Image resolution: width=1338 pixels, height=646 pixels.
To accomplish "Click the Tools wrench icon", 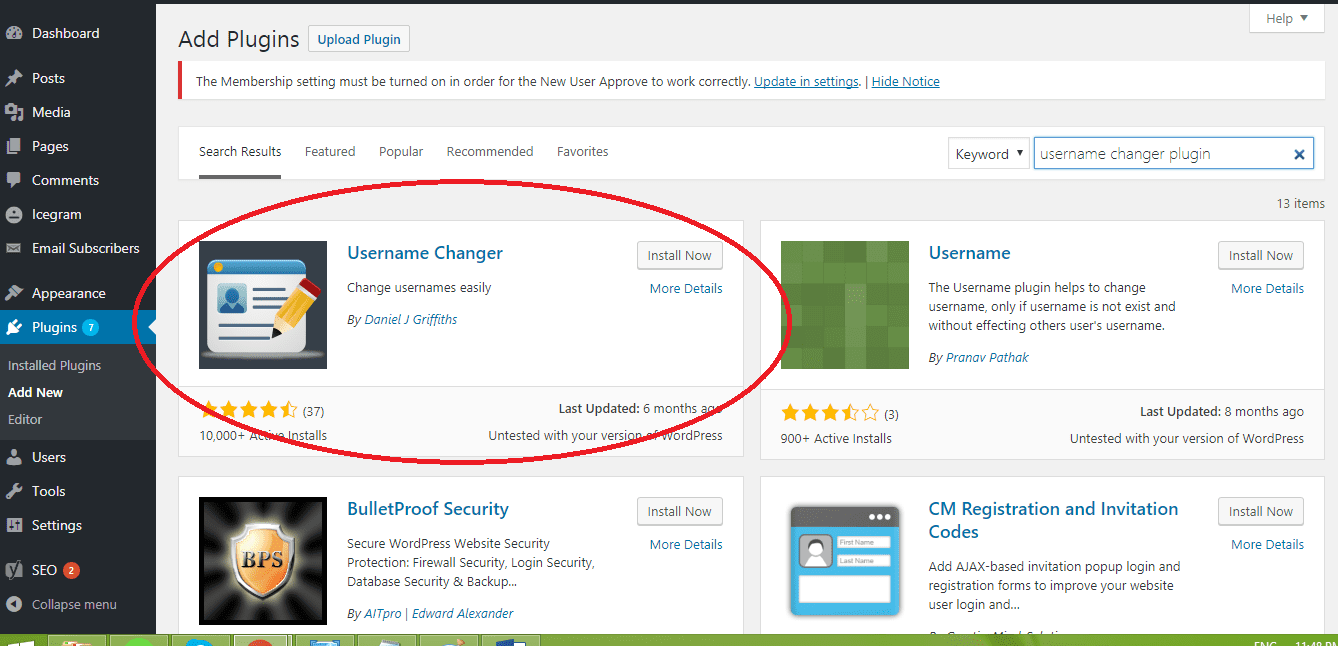I will pos(14,491).
